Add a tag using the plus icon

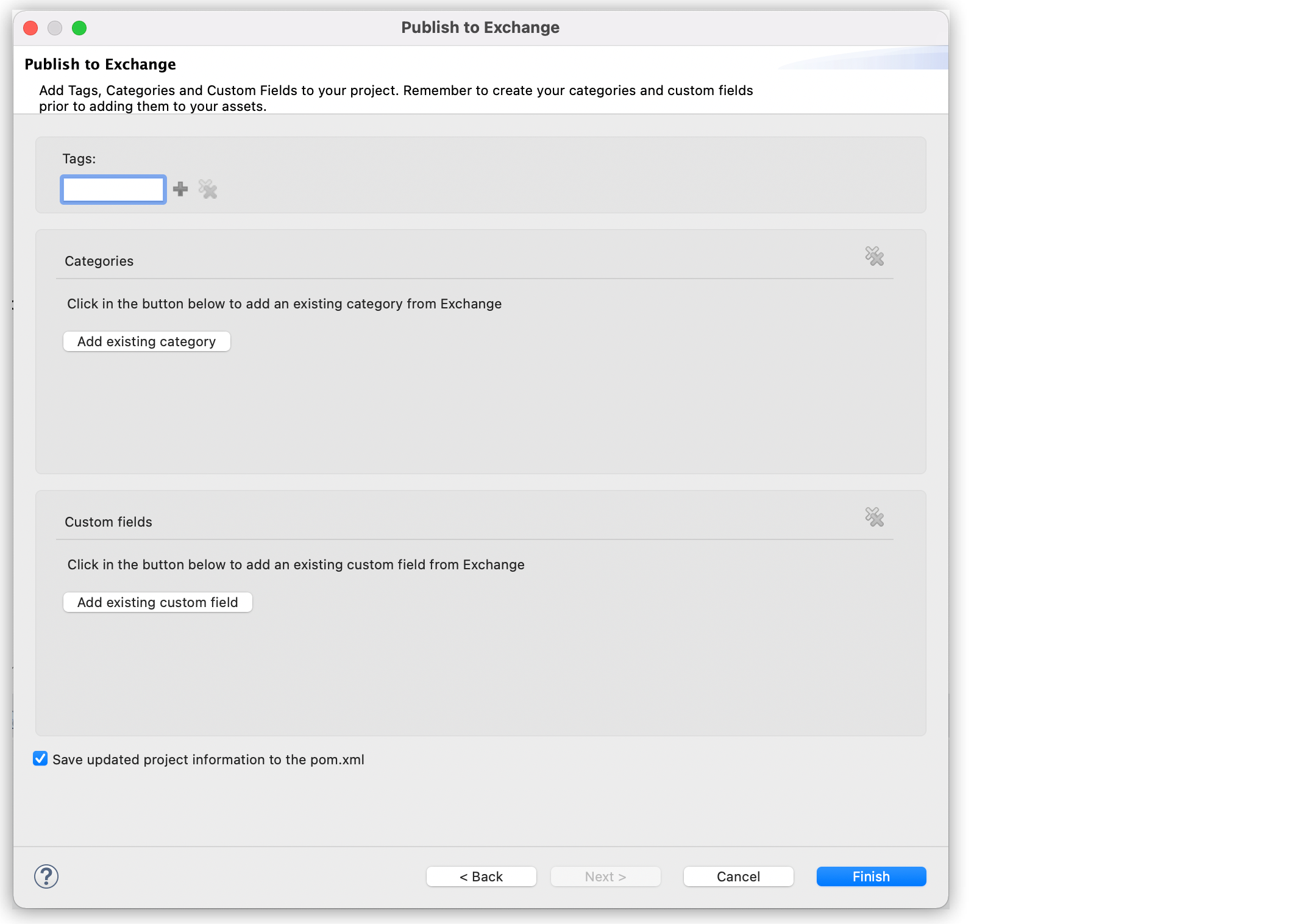[x=181, y=190]
